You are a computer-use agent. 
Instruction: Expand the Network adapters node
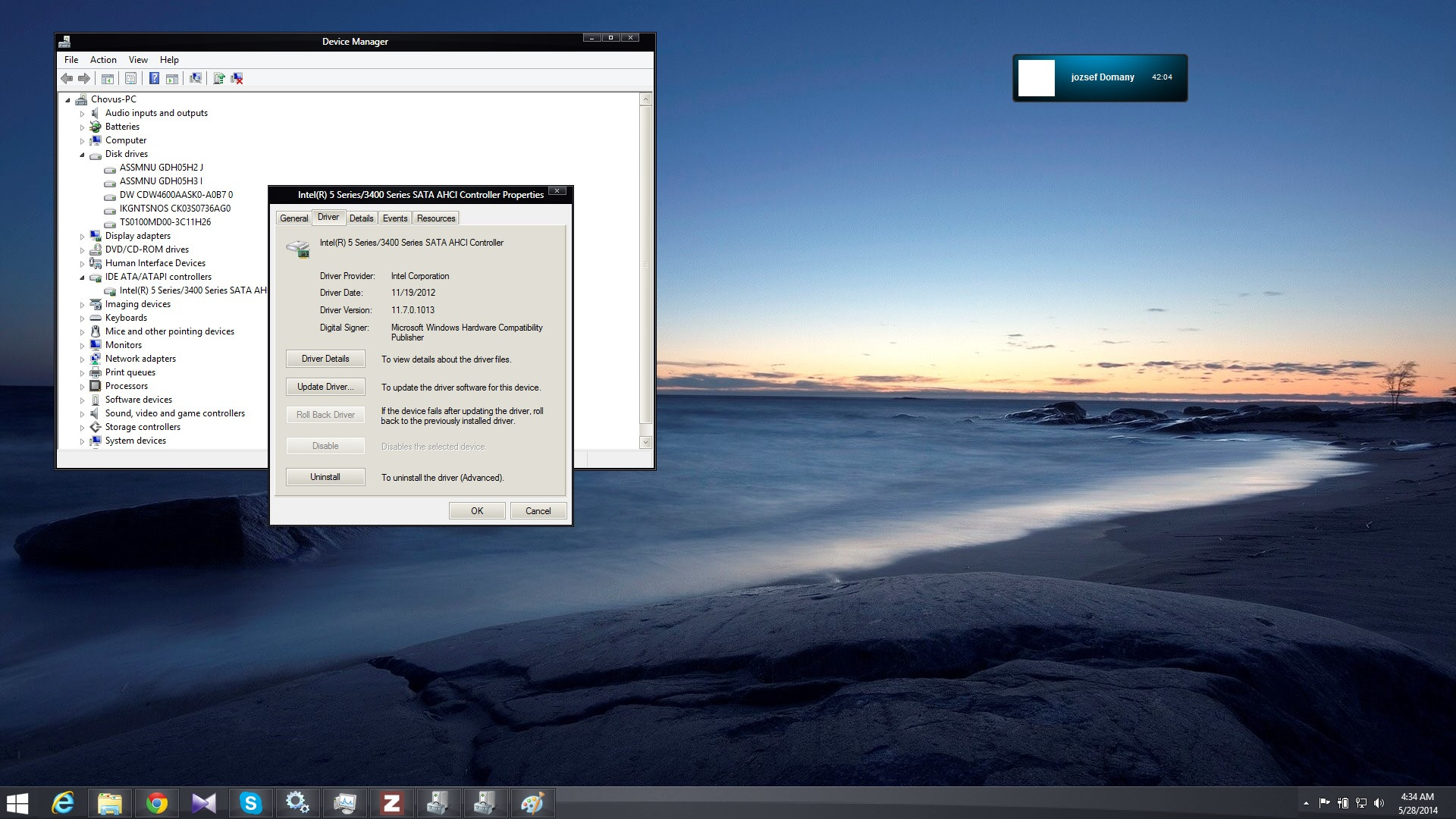click(83, 359)
